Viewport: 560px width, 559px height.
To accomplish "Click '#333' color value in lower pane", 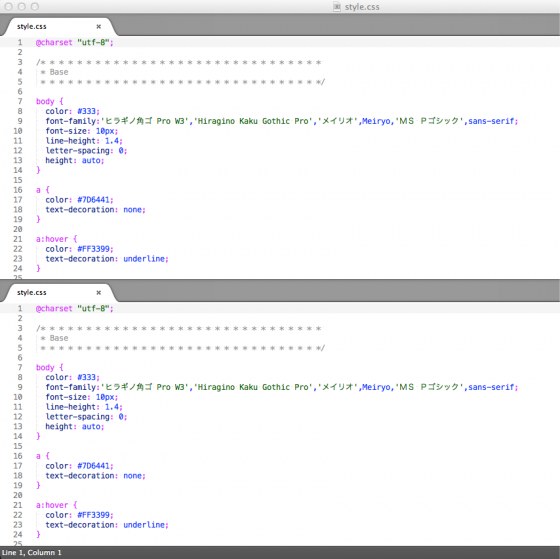I will 87,377.
